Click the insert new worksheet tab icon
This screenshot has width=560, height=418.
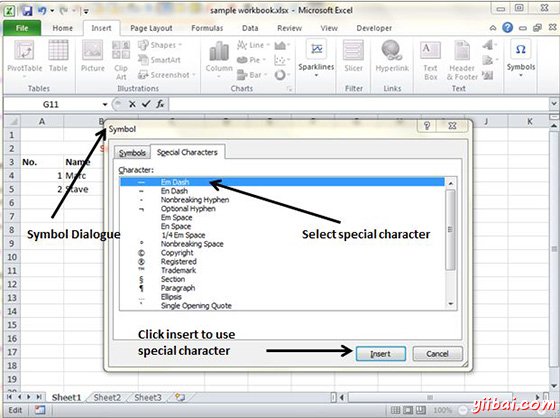pyautogui.click(x=180, y=397)
